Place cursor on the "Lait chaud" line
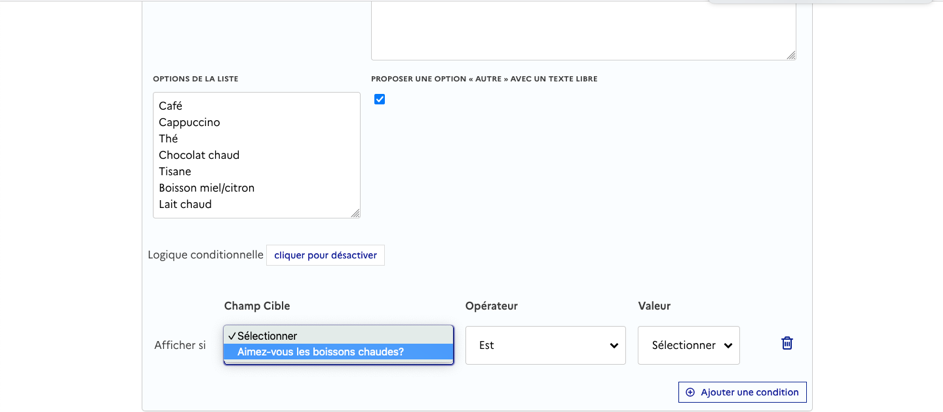Image resolution: width=943 pixels, height=412 pixels. [185, 204]
